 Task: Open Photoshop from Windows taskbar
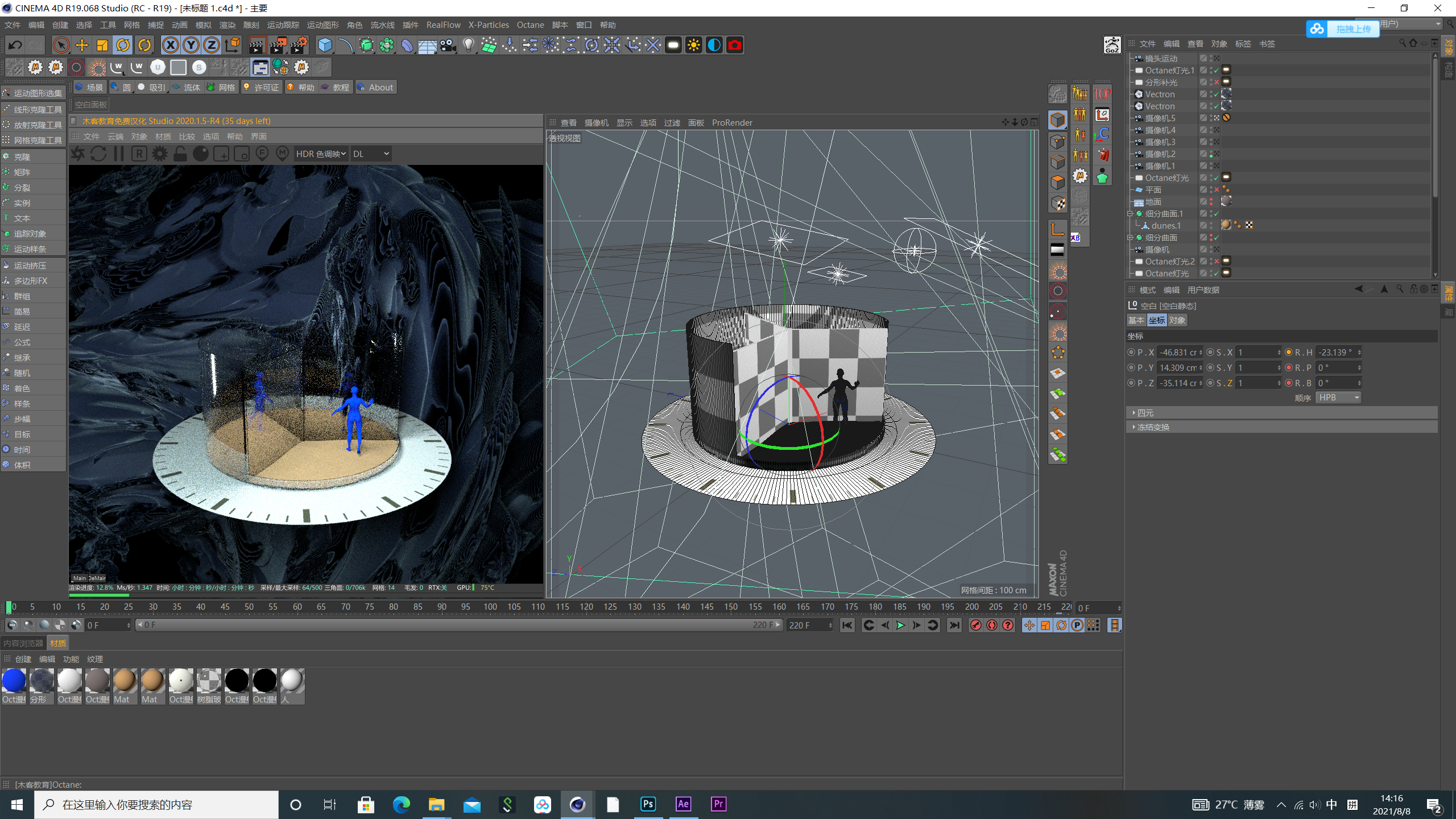(x=648, y=804)
